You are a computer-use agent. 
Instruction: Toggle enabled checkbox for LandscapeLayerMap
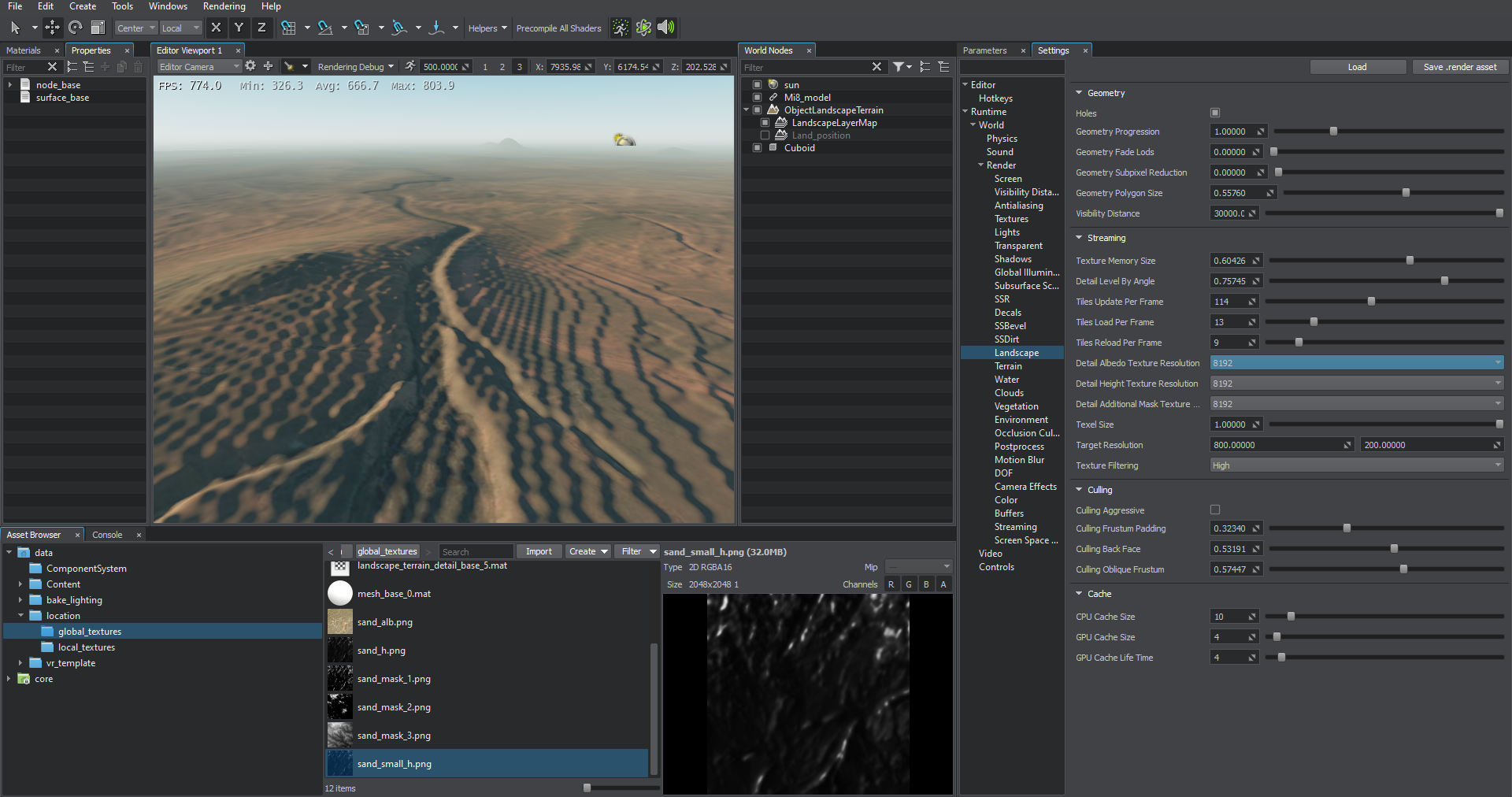[765, 122]
